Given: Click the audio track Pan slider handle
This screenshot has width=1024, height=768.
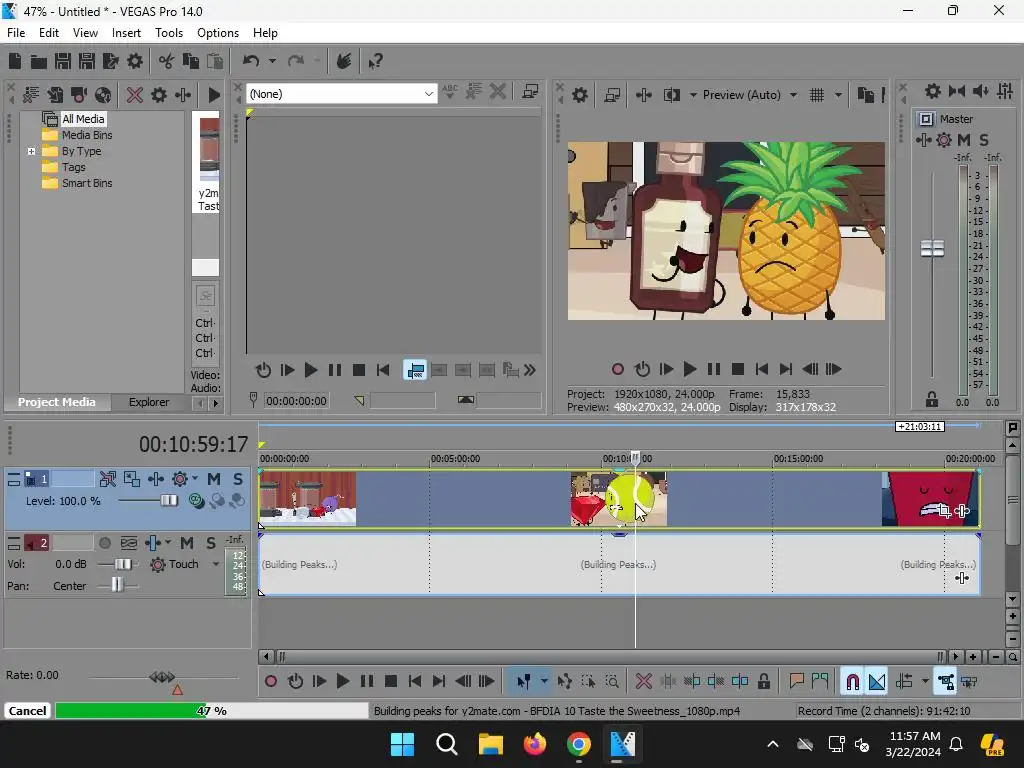Looking at the screenshot, I should pos(117,585).
